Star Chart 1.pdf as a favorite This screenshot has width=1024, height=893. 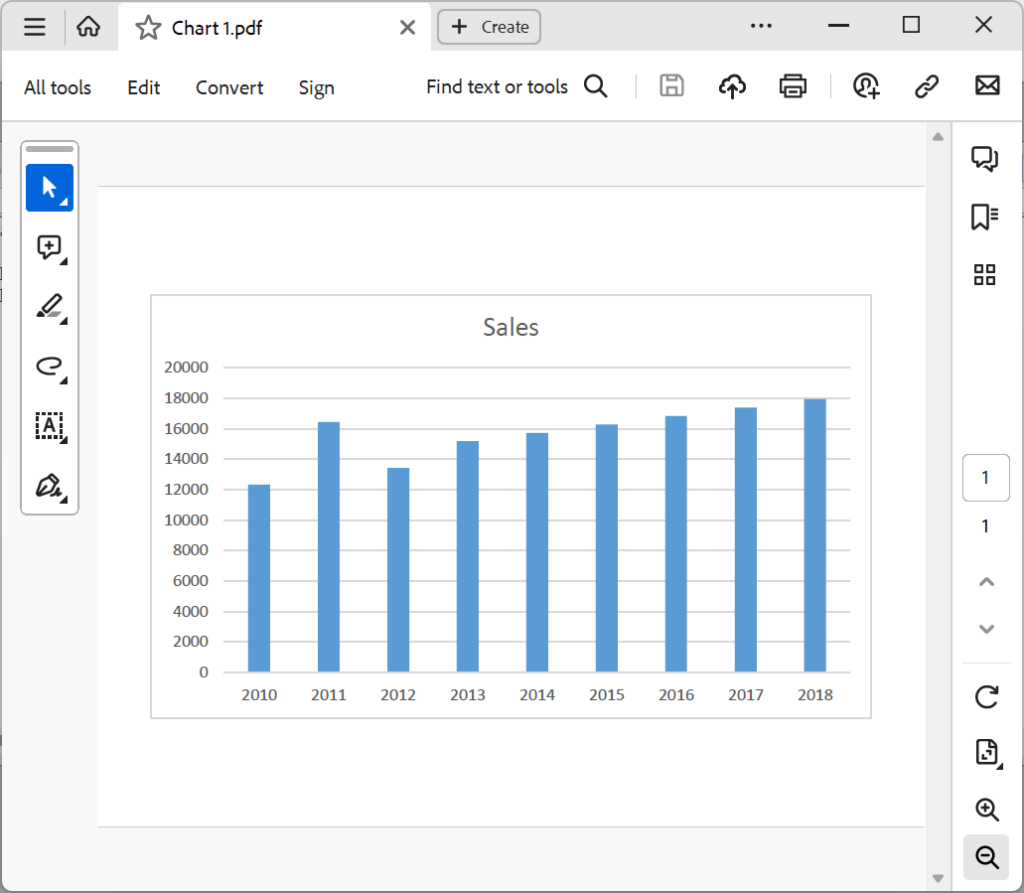[x=147, y=27]
